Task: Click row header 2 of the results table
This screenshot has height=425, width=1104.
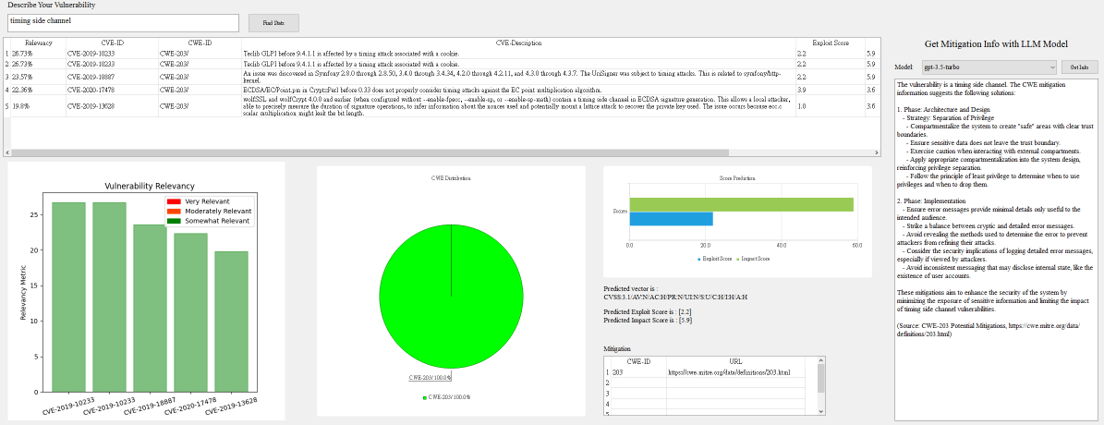Action: coord(7,63)
